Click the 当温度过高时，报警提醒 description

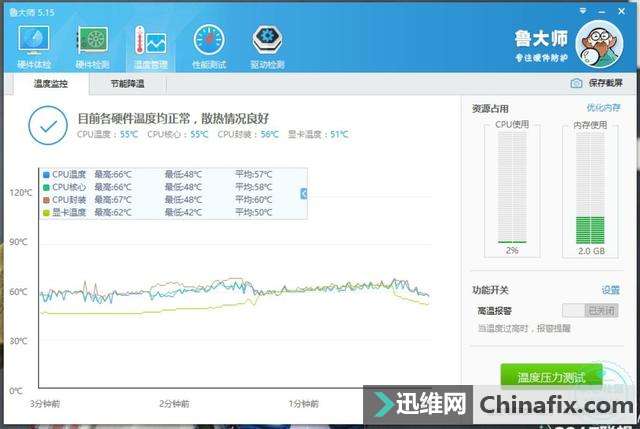tap(524, 328)
